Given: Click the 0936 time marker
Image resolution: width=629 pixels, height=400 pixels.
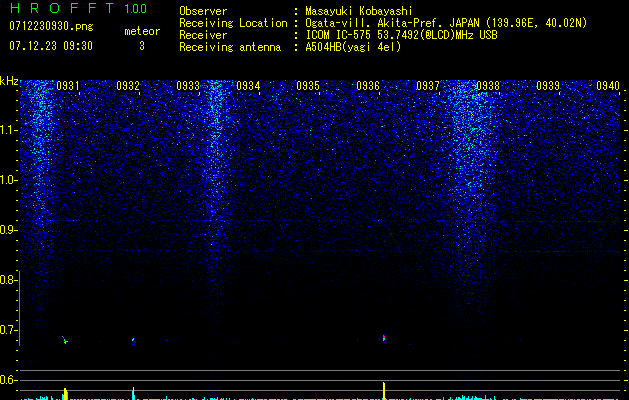Looking at the screenshot, I should pos(368,86).
